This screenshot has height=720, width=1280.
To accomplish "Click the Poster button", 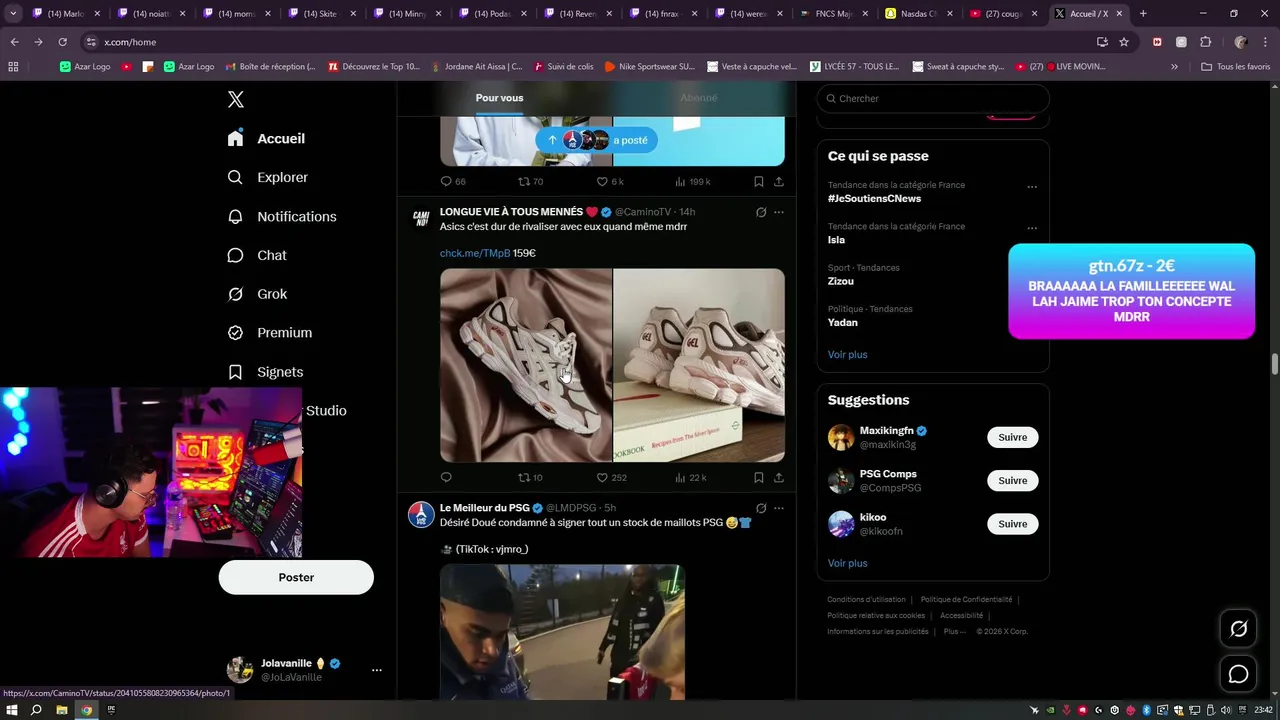I will pos(296,577).
